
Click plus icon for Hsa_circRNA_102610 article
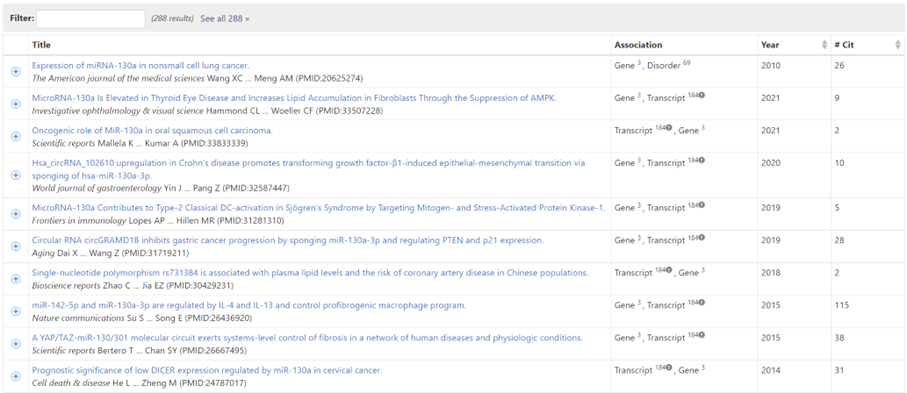tap(16, 175)
